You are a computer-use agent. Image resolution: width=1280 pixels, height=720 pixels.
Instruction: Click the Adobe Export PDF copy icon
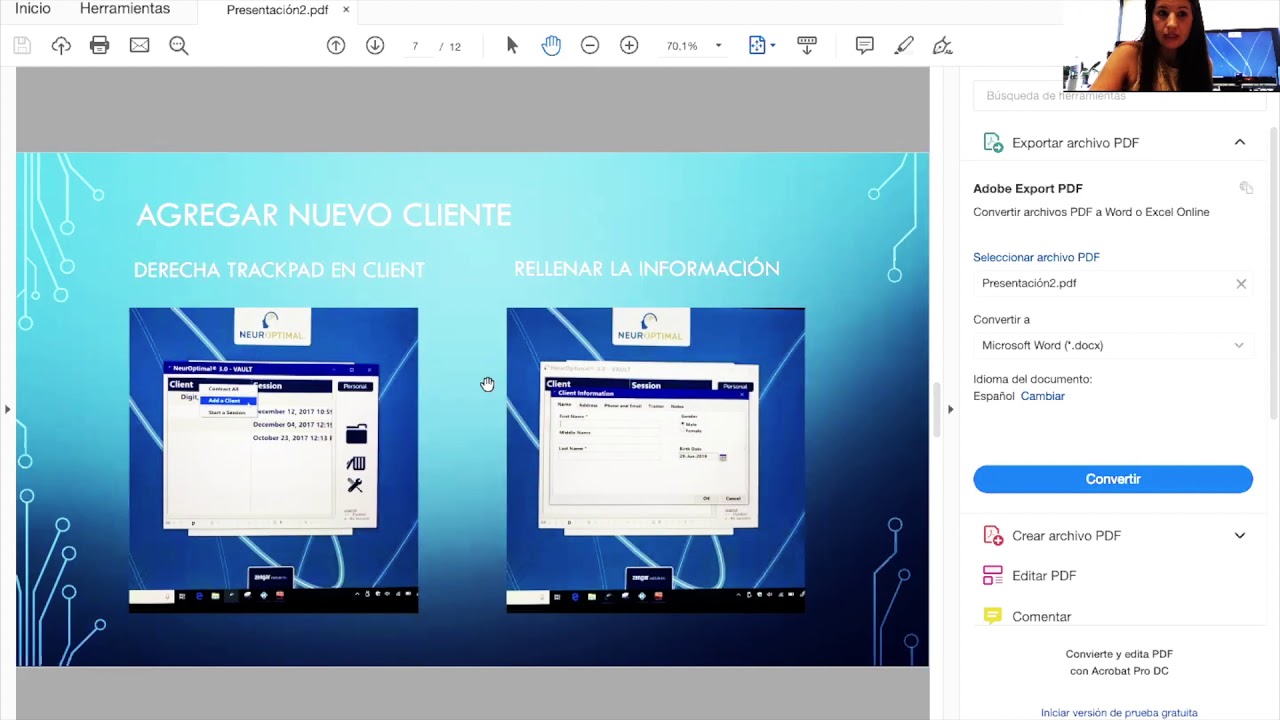[x=1246, y=188]
